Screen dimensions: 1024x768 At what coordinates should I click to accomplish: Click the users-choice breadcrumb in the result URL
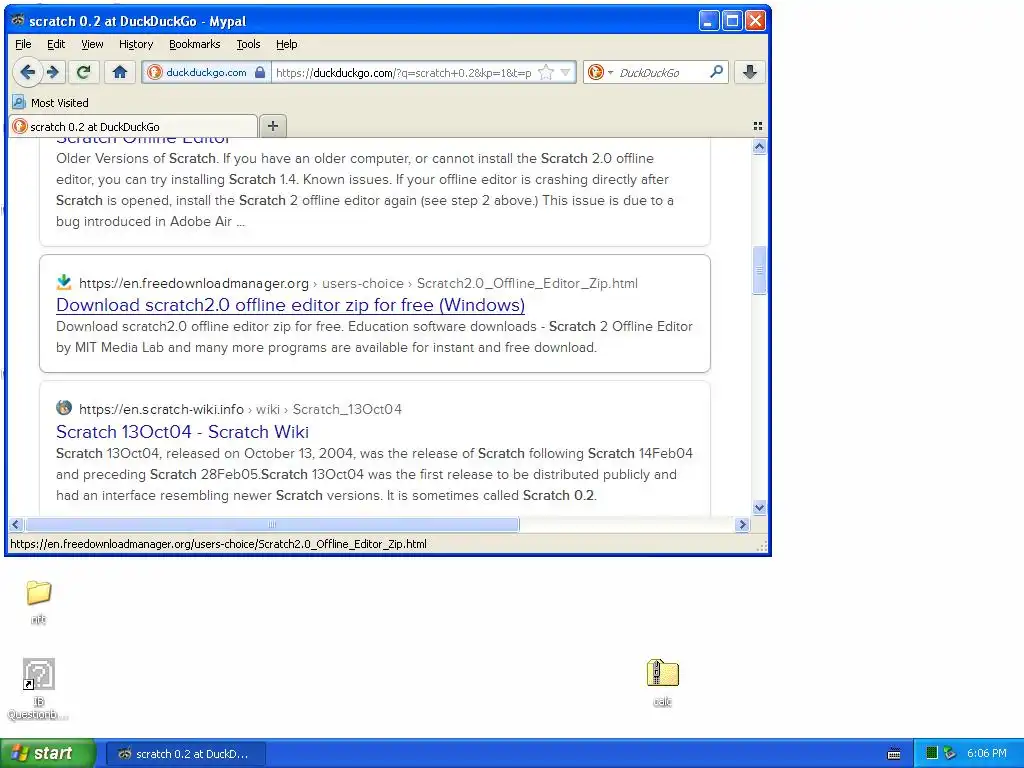click(362, 283)
